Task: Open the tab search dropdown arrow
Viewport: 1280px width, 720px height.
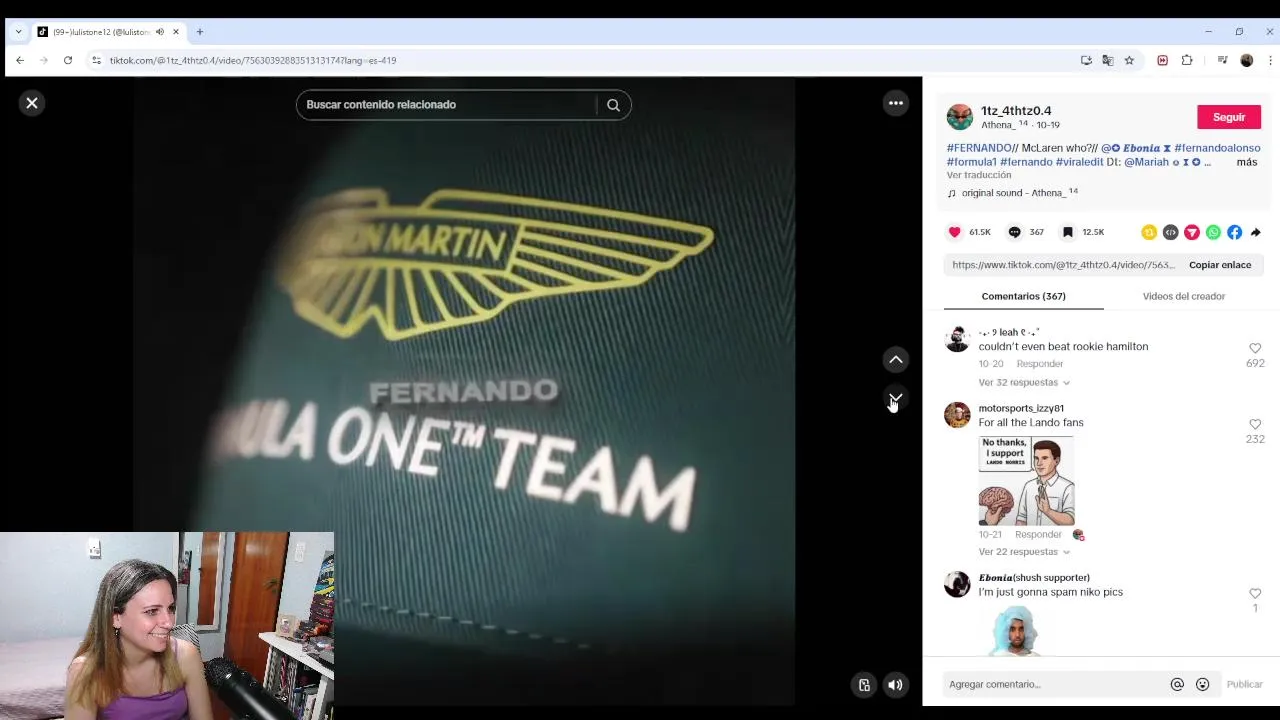Action: point(18,32)
